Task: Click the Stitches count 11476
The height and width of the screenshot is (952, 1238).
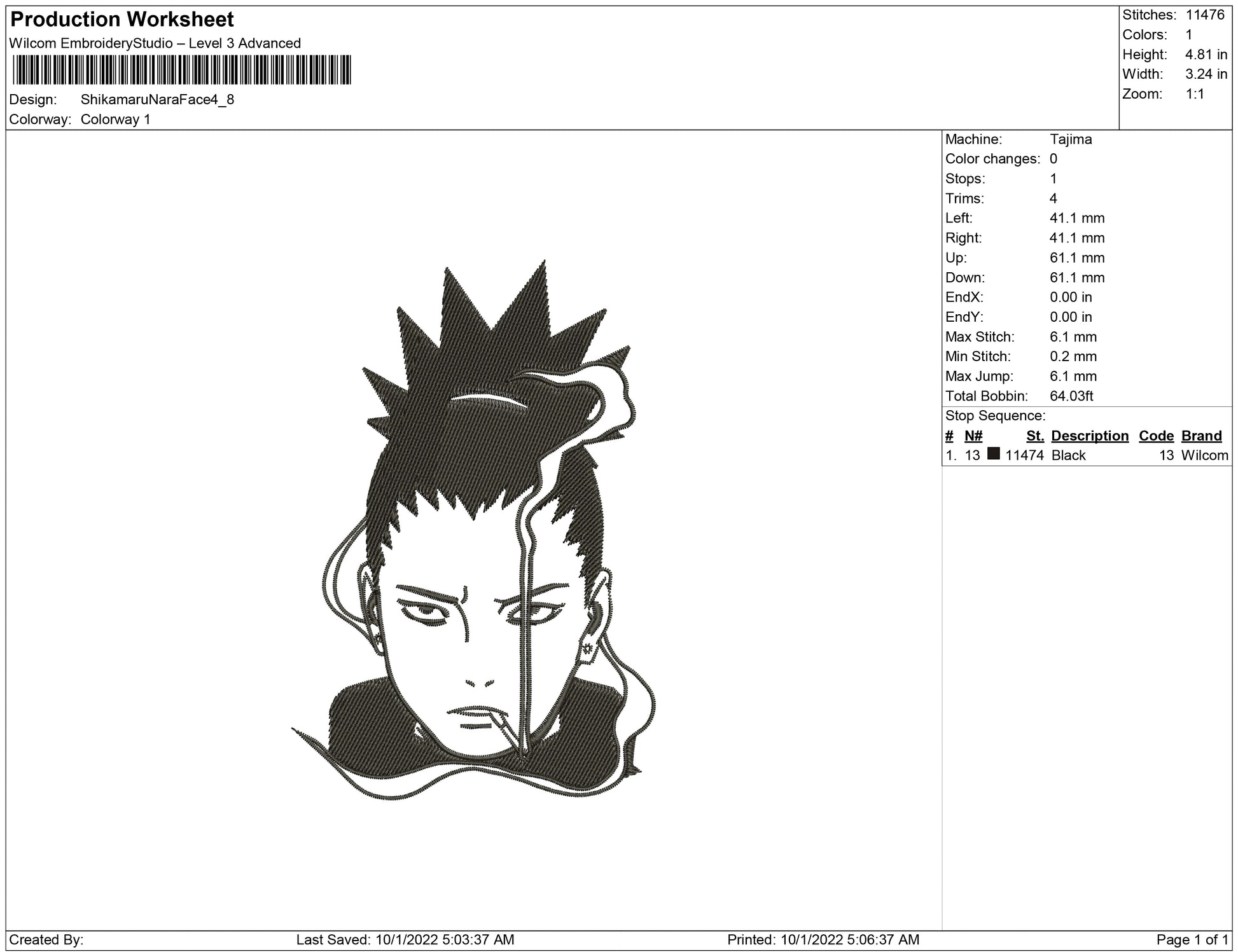Action: [1205, 15]
